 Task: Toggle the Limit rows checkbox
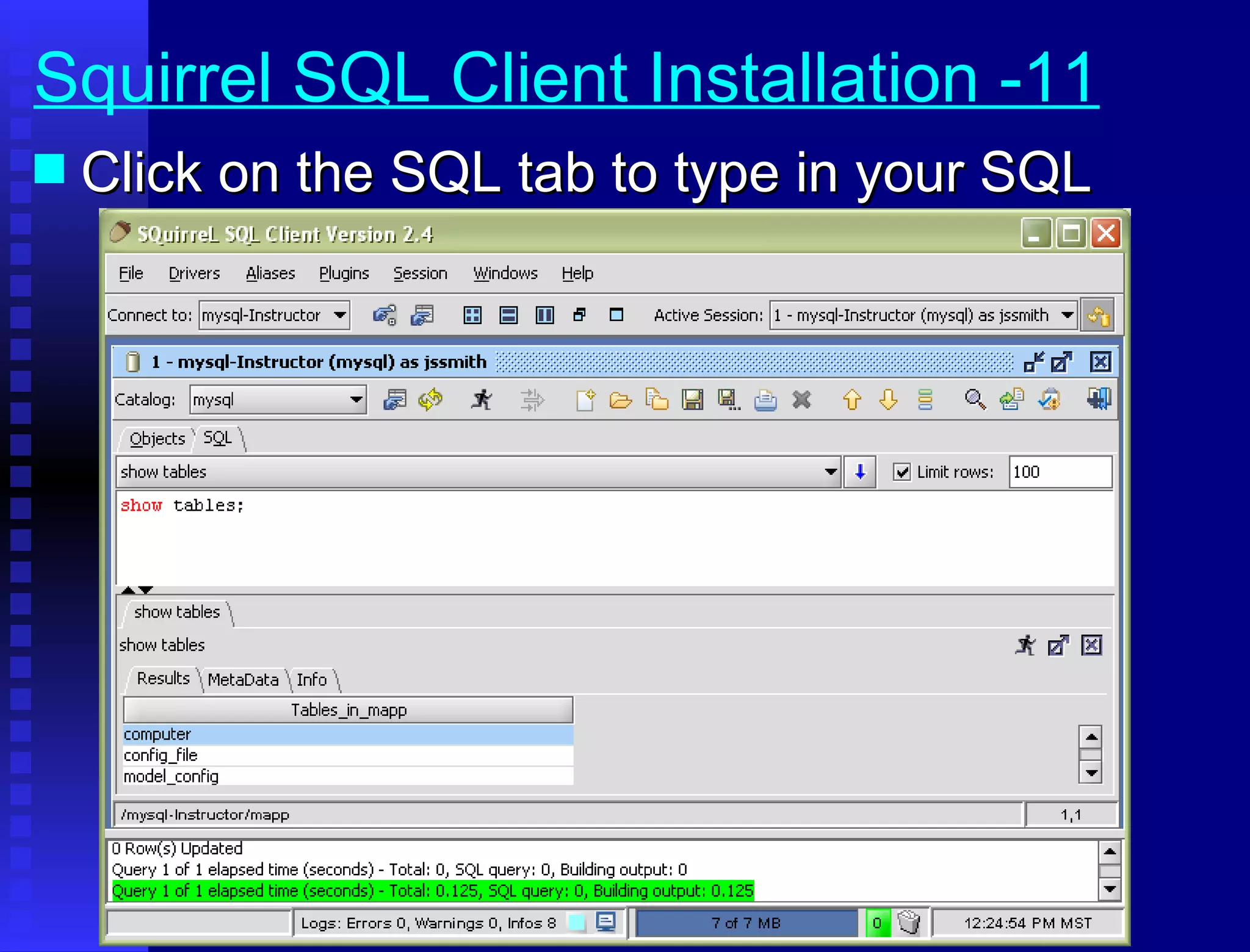[901, 472]
